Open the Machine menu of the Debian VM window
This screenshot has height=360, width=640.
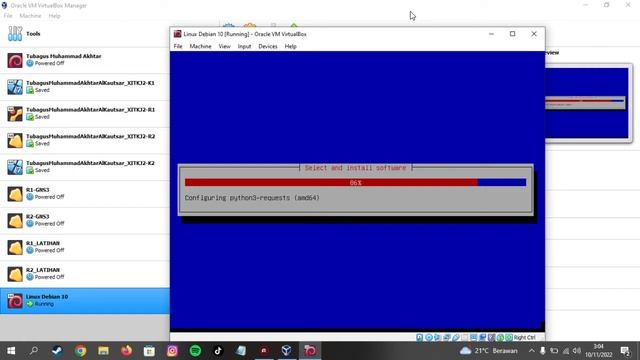200,46
